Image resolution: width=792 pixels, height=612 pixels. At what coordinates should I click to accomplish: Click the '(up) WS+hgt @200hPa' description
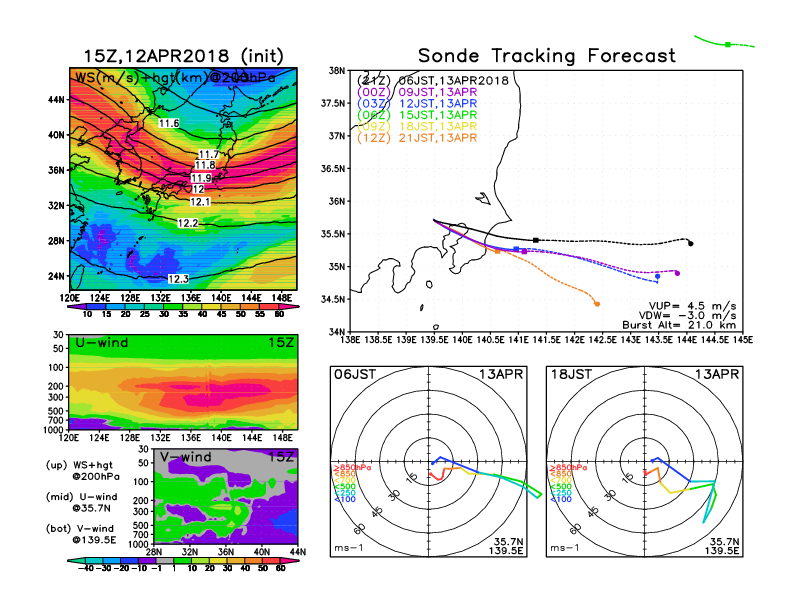point(82,471)
